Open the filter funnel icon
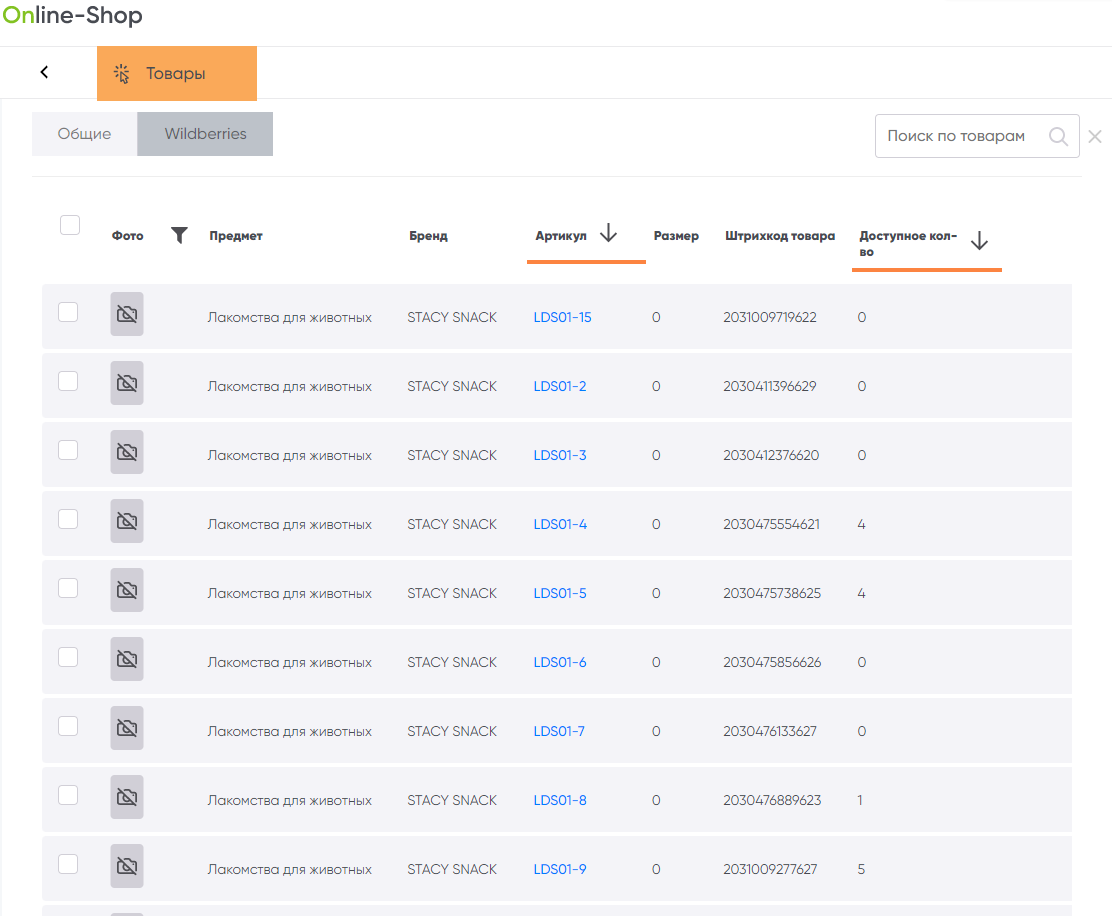The image size is (1112, 916). click(x=179, y=235)
